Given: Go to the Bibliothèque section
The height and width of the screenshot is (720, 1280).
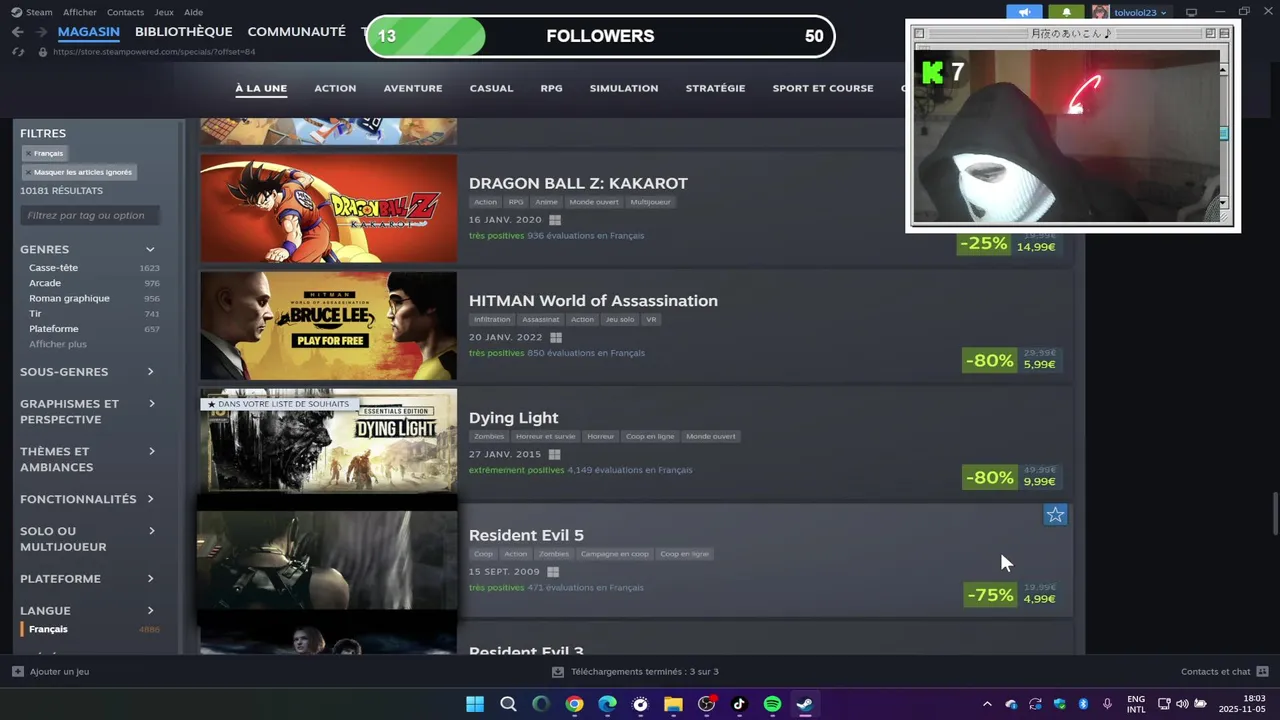Looking at the screenshot, I should click(183, 32).
